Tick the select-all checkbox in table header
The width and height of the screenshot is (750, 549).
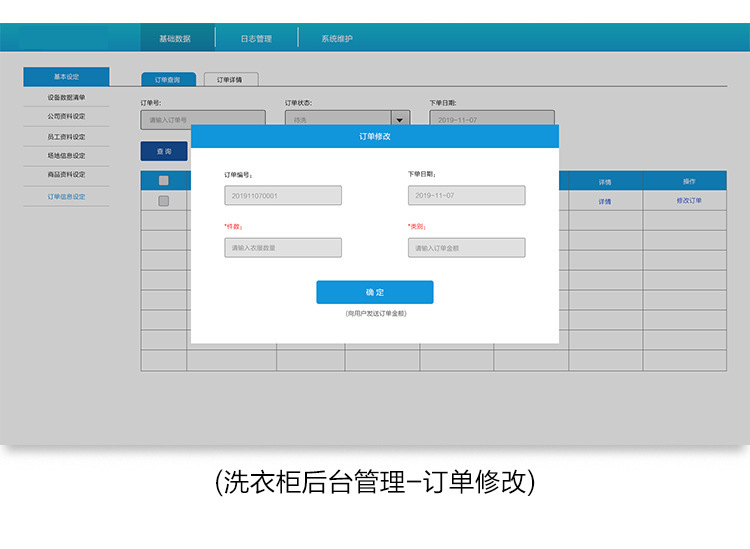pos(164,181)
